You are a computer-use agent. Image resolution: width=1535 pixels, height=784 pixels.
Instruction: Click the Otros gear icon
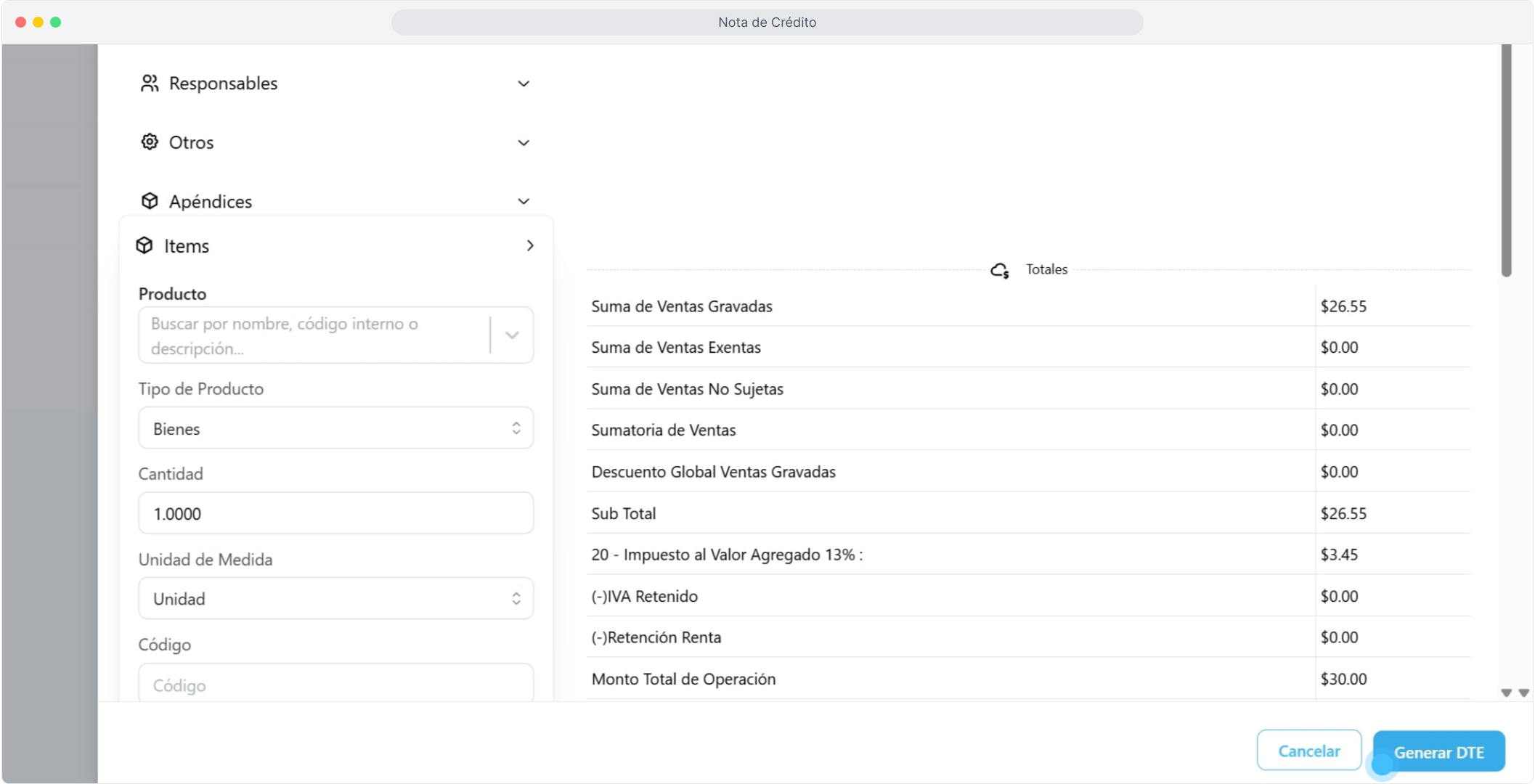point(150,142)
